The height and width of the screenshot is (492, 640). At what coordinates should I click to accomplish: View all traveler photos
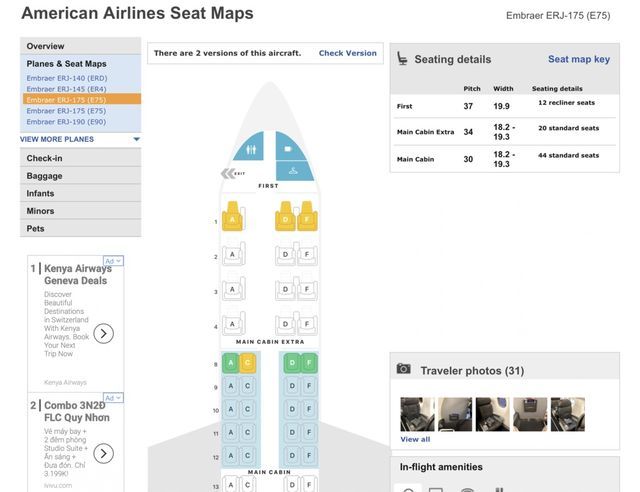(415, 439)
